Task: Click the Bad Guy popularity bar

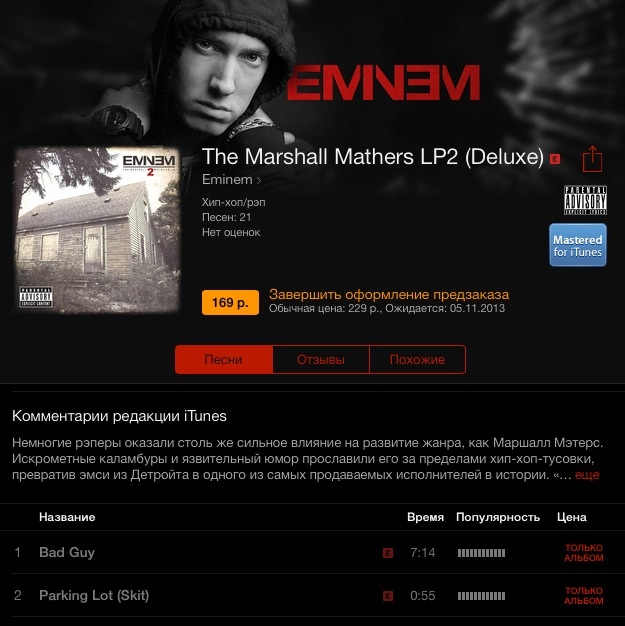Action: tap(481, 553)
